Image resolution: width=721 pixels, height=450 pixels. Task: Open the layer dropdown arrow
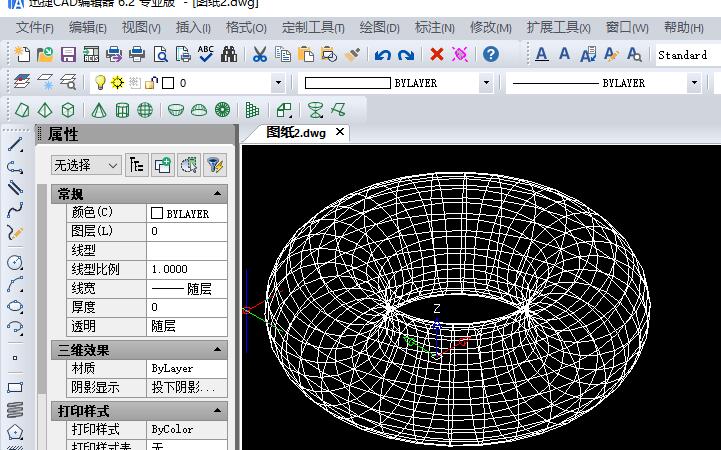coord(278,83)
